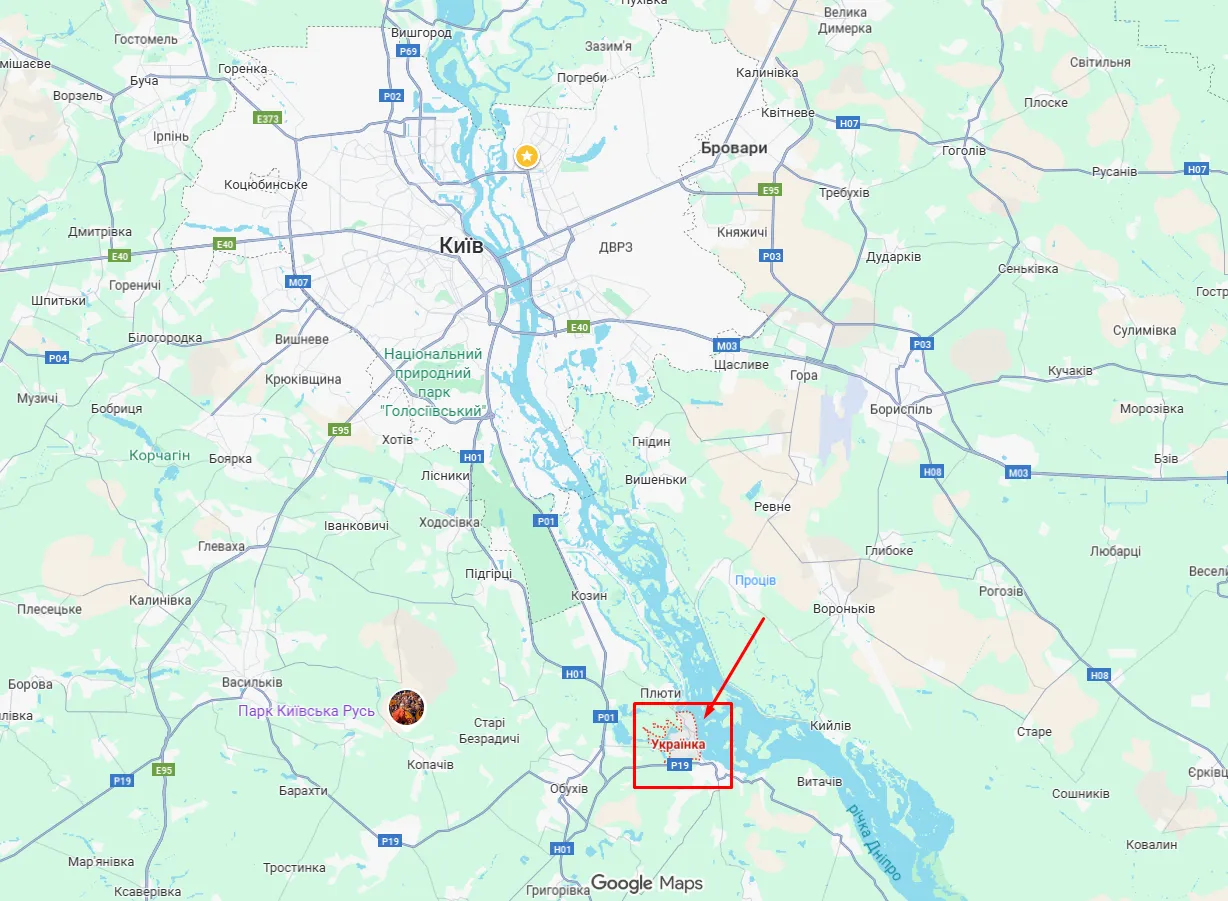Click the red Українка town label
The image size is (1228, 901).
click(678, 745)
